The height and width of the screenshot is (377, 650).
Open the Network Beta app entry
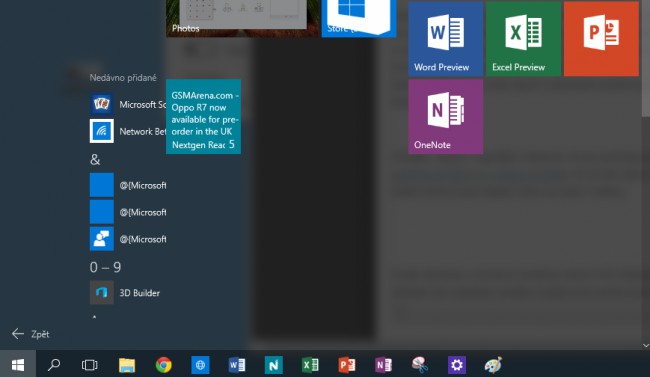(128, 131)
